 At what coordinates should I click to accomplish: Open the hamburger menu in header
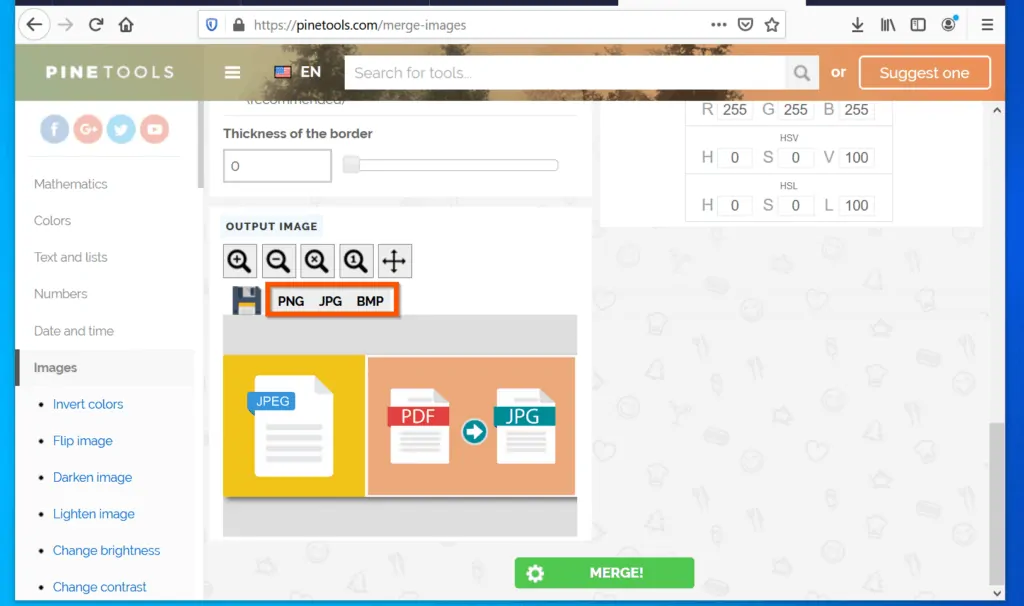tap(233, 72)
